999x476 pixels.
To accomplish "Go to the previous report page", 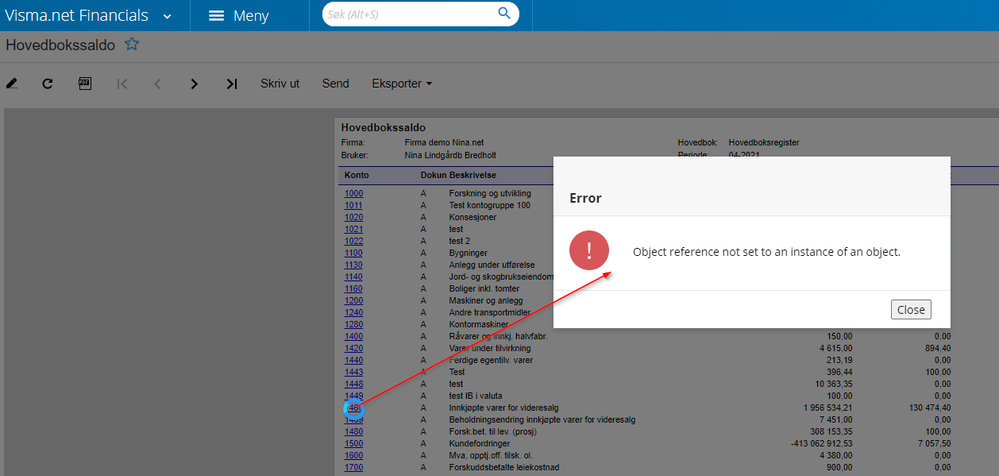I will (x=157, y=84).
